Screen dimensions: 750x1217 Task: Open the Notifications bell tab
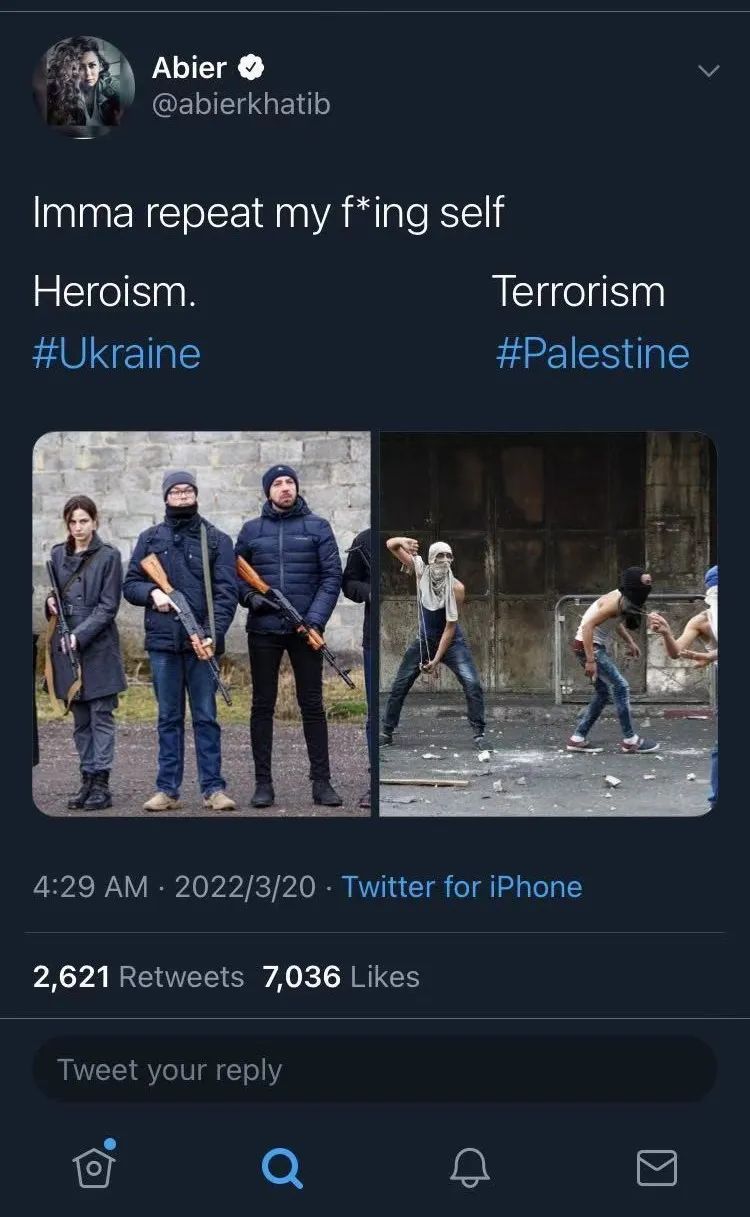point(469,1166)
